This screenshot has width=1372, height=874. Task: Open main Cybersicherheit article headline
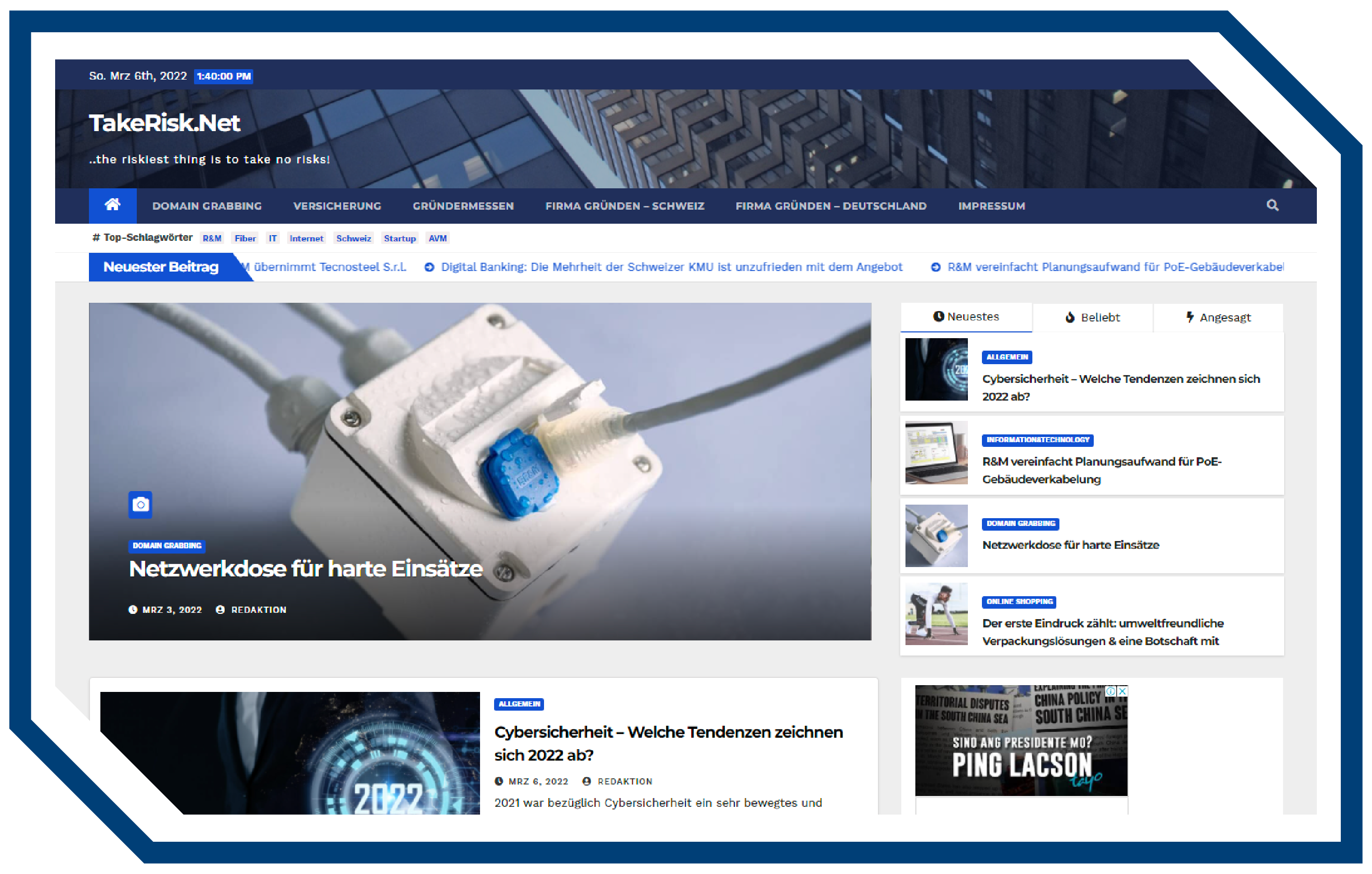click(668, 743)
